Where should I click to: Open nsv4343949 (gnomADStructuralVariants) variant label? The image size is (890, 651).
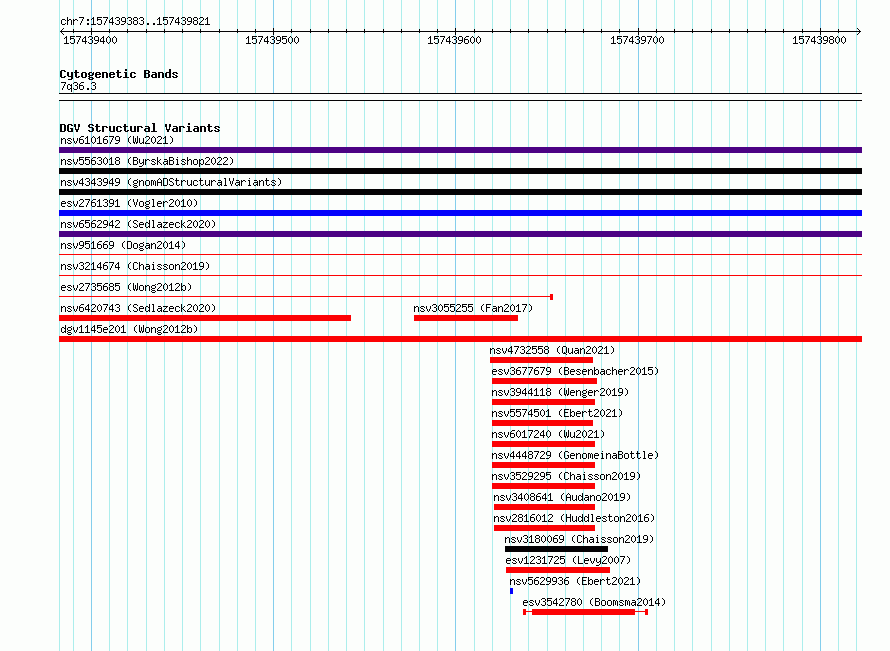point(171,182)
